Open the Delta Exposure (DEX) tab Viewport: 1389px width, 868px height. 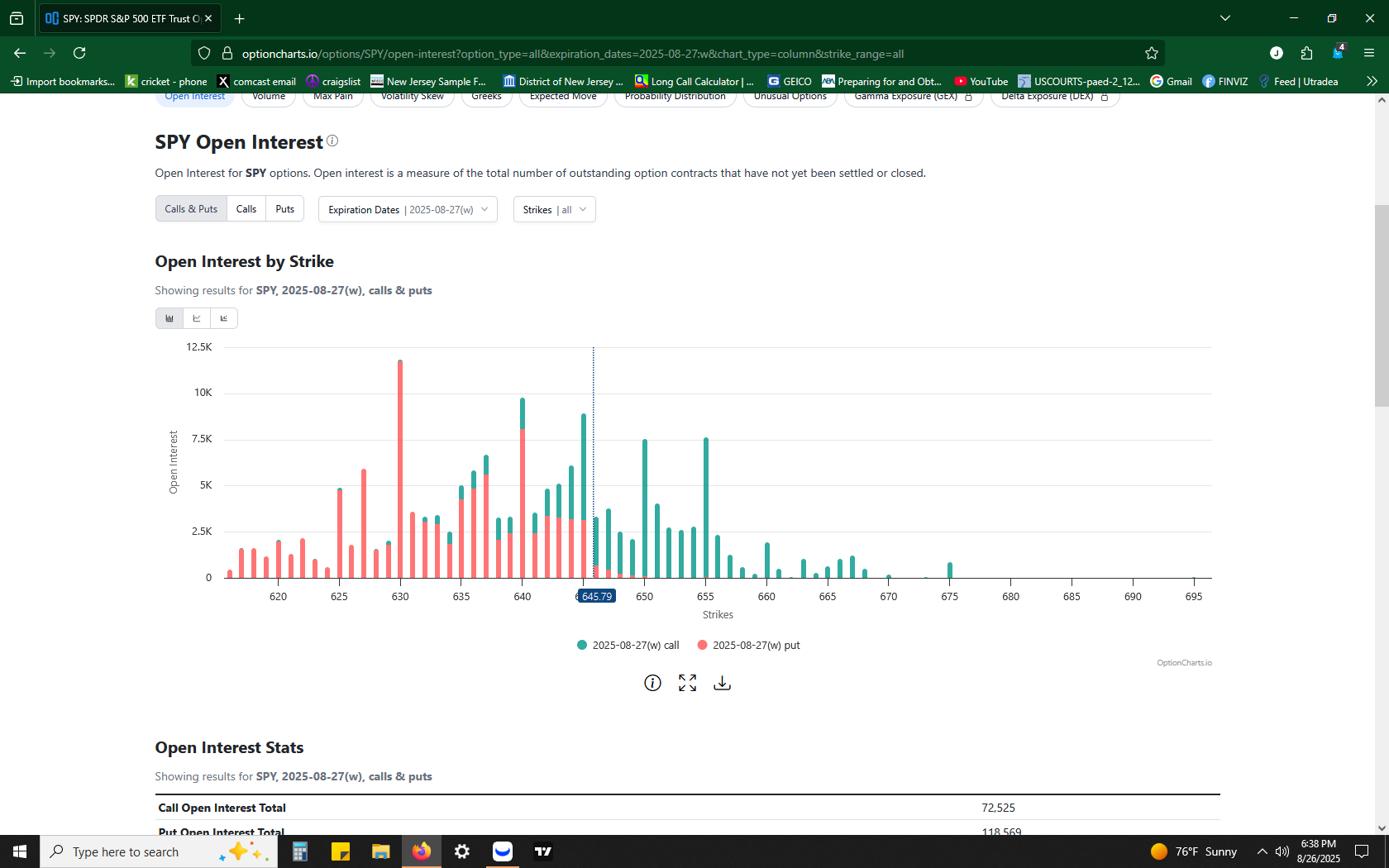click(1055, 97)
